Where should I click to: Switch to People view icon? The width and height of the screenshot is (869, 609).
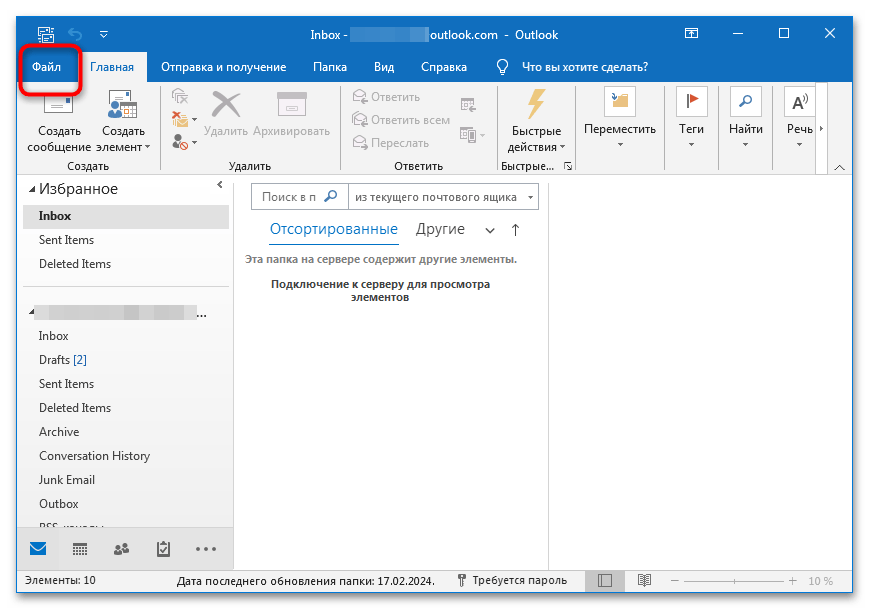(121, 549)
